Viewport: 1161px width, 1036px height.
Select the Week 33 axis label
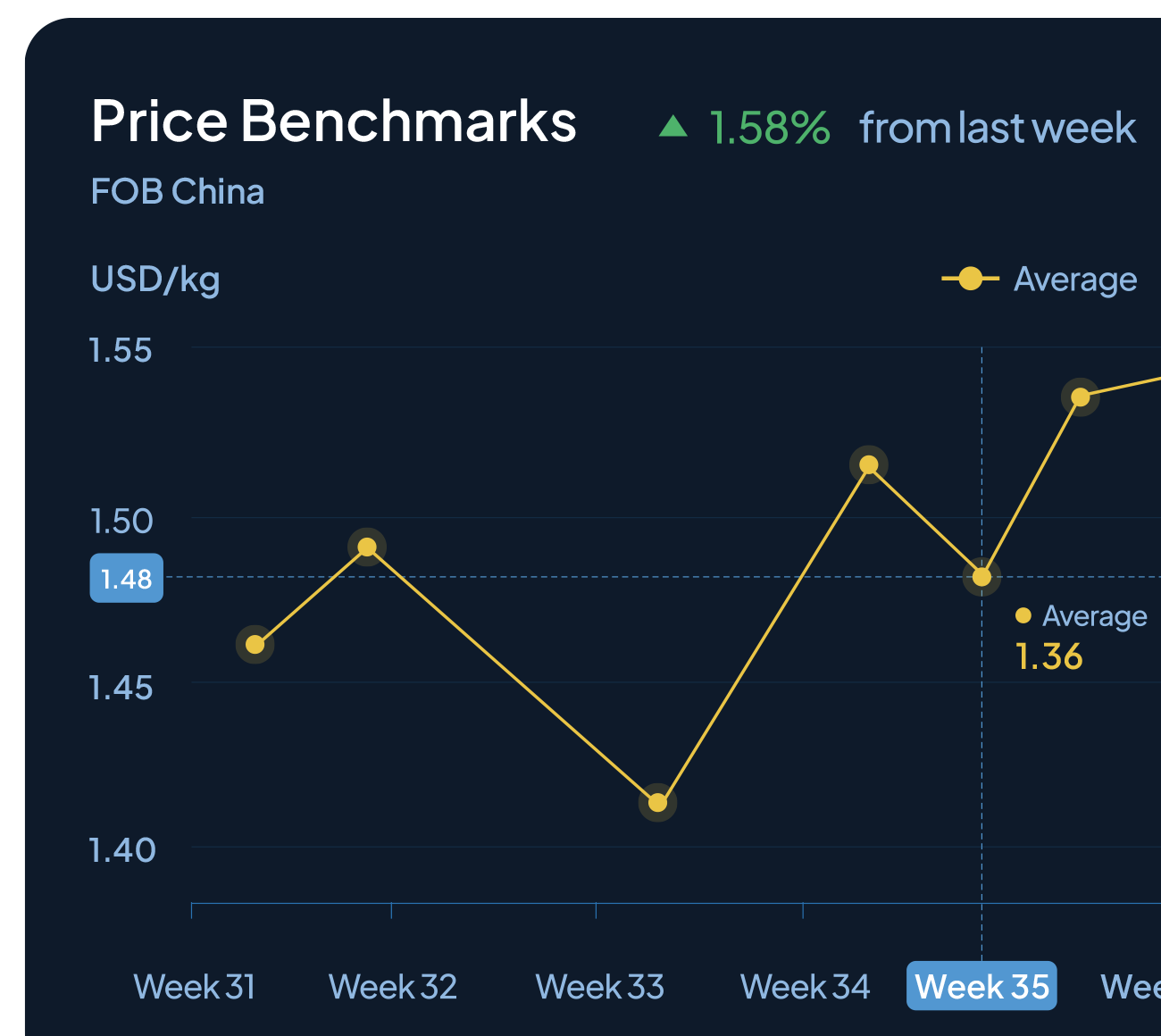(x=599, y=987)
